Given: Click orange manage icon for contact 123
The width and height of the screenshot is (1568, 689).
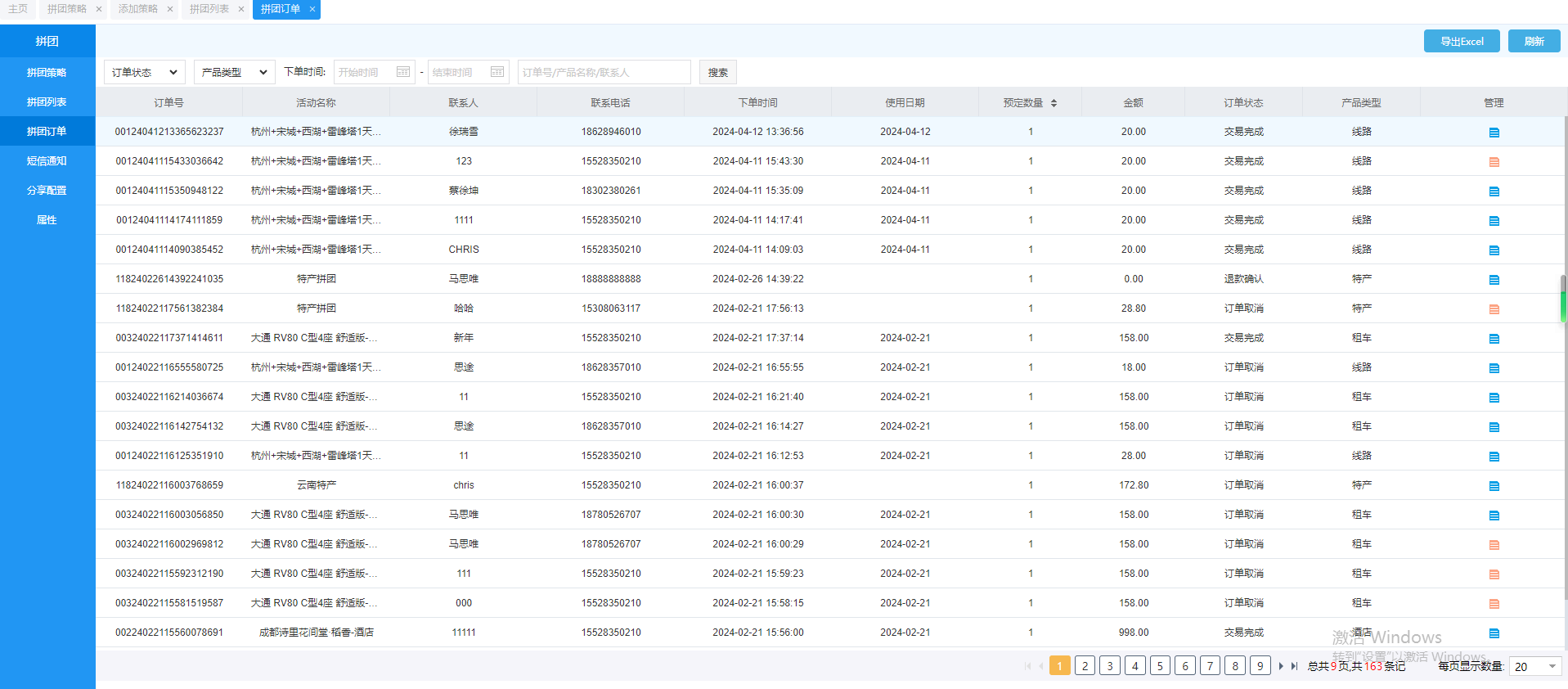Looking at the screenshot, I should pyautogui.click(x=1494, y=162).
